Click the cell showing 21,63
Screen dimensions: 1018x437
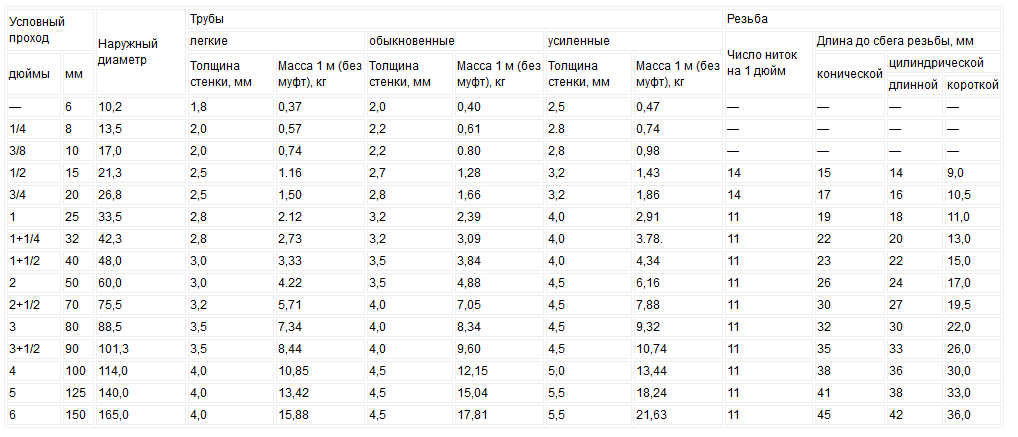678,415
